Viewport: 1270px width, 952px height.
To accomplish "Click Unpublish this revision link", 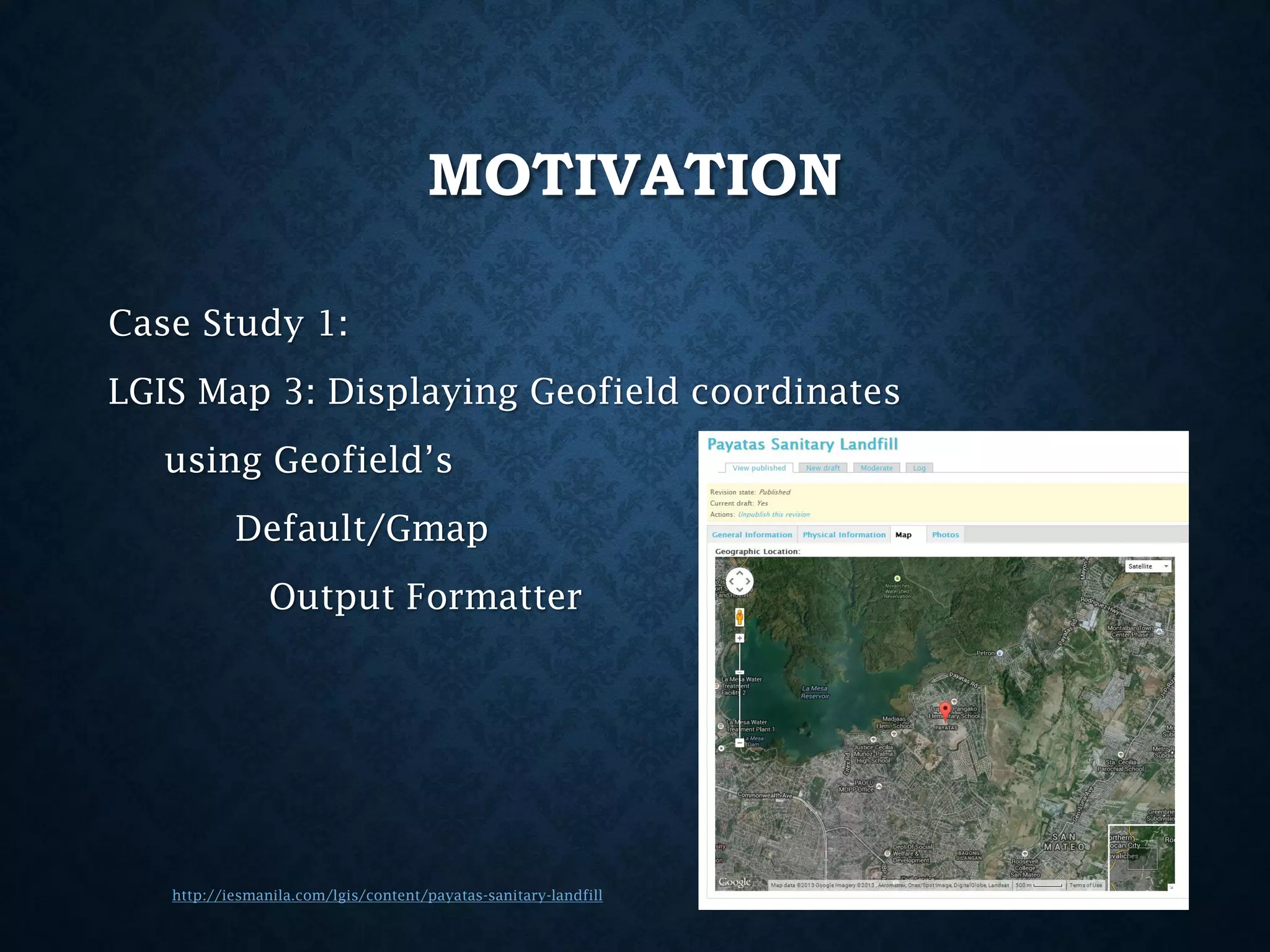I will coord(773,514).
